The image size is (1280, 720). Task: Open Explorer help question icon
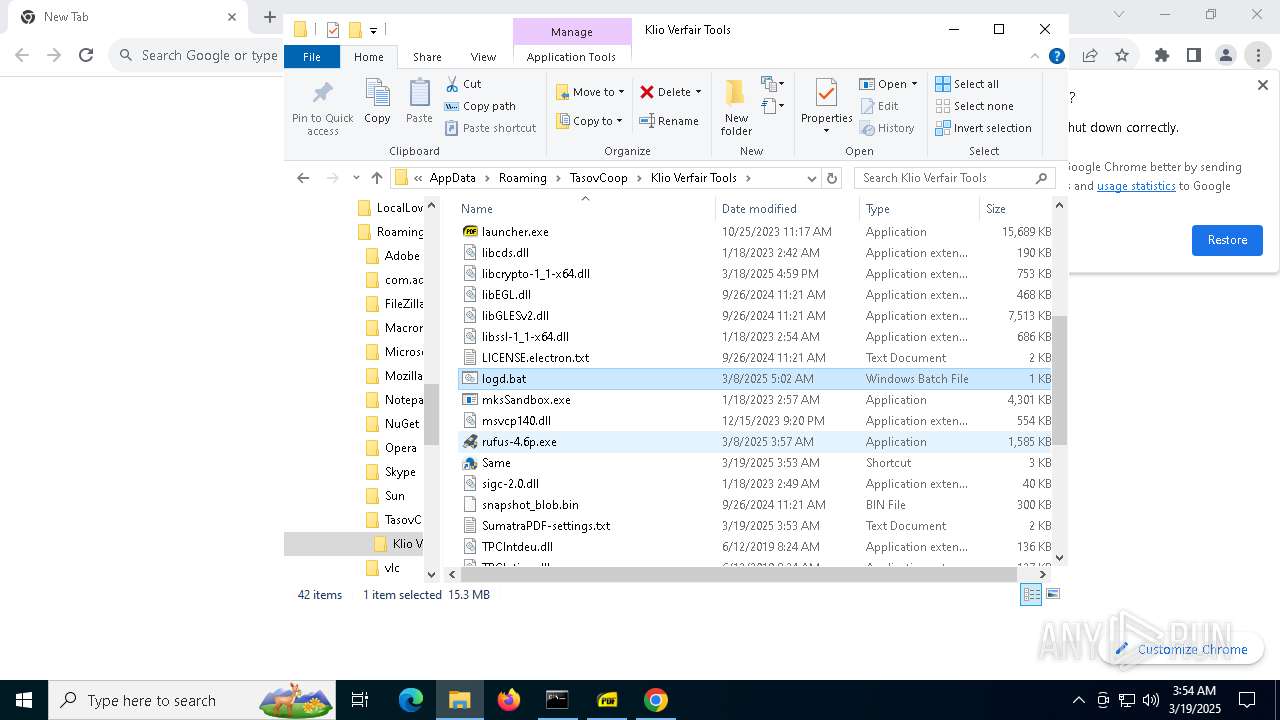point(1056,56)
